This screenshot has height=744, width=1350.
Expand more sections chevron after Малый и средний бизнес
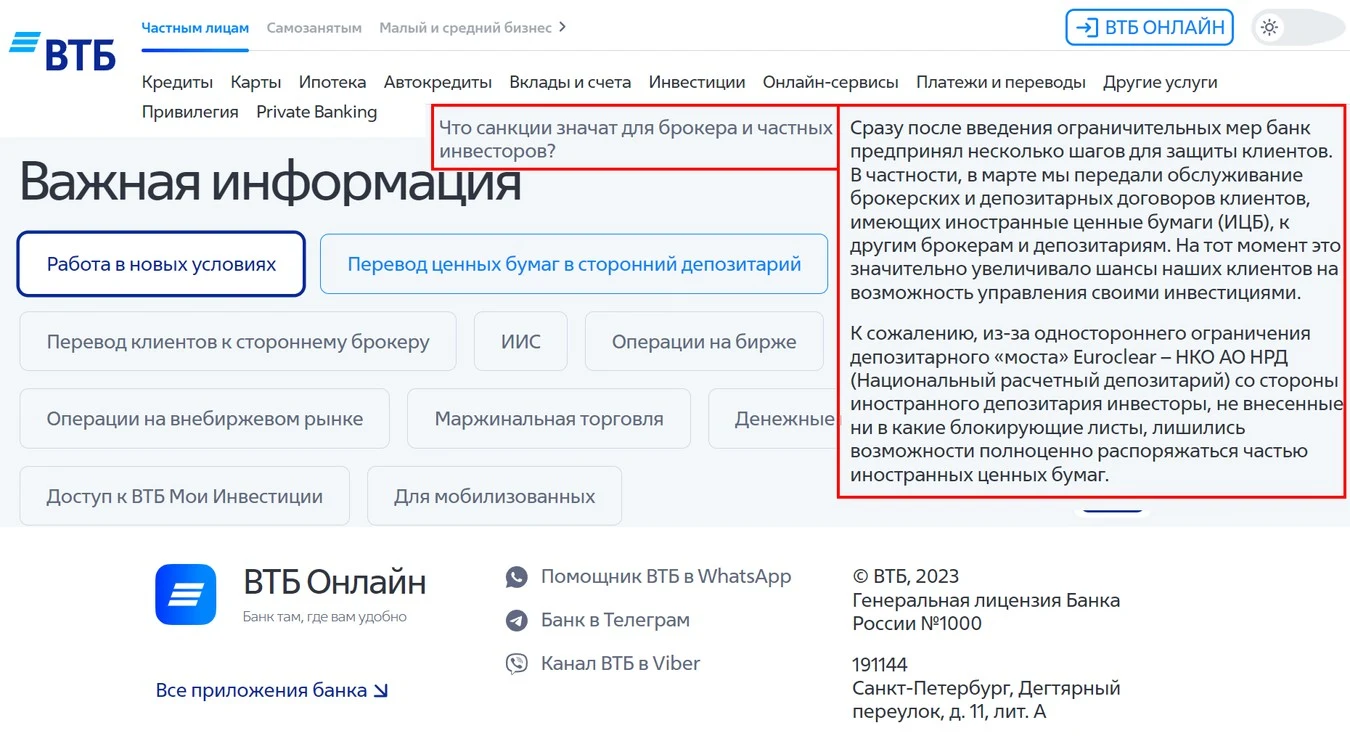[563, 27]
